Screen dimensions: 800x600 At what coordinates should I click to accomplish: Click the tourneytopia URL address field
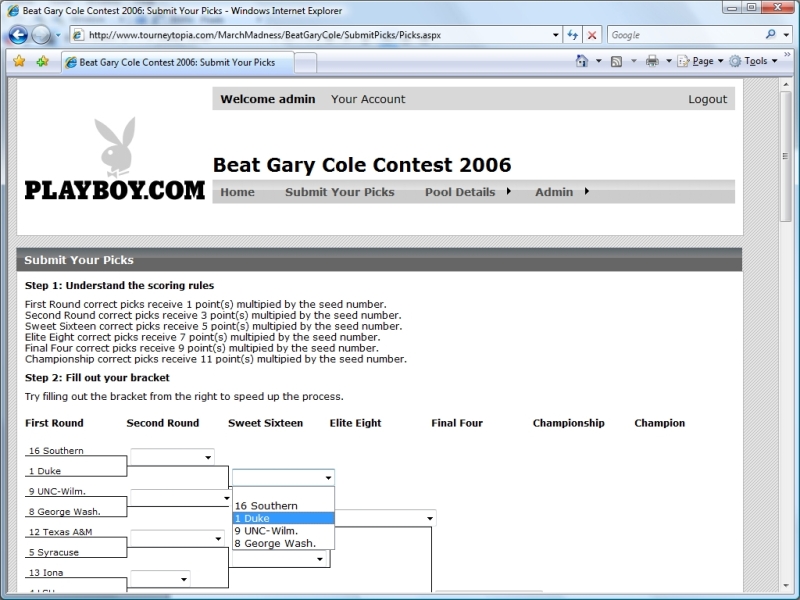pos(315,35)
